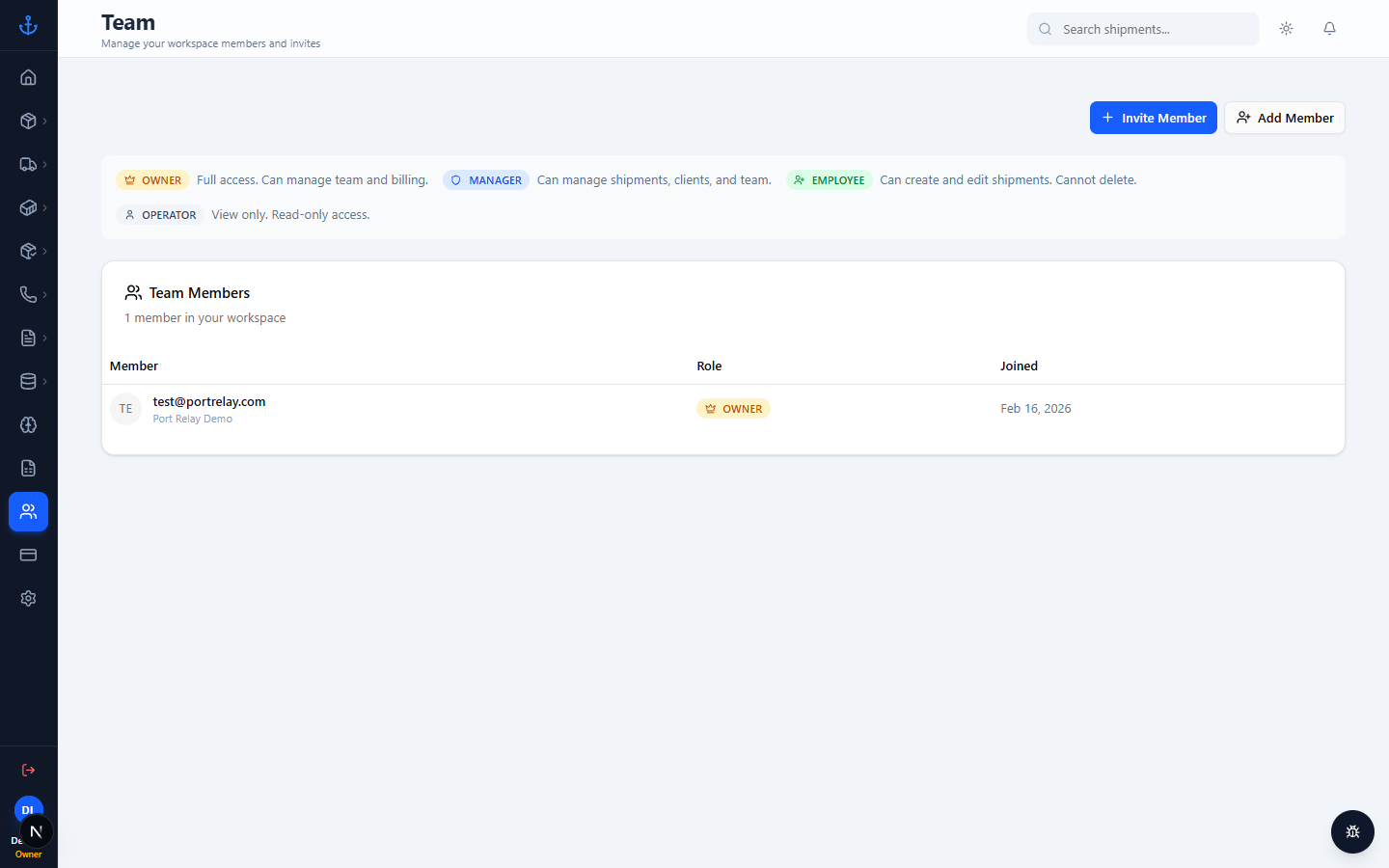Click the database icon in the sidebar

(28, 381)
